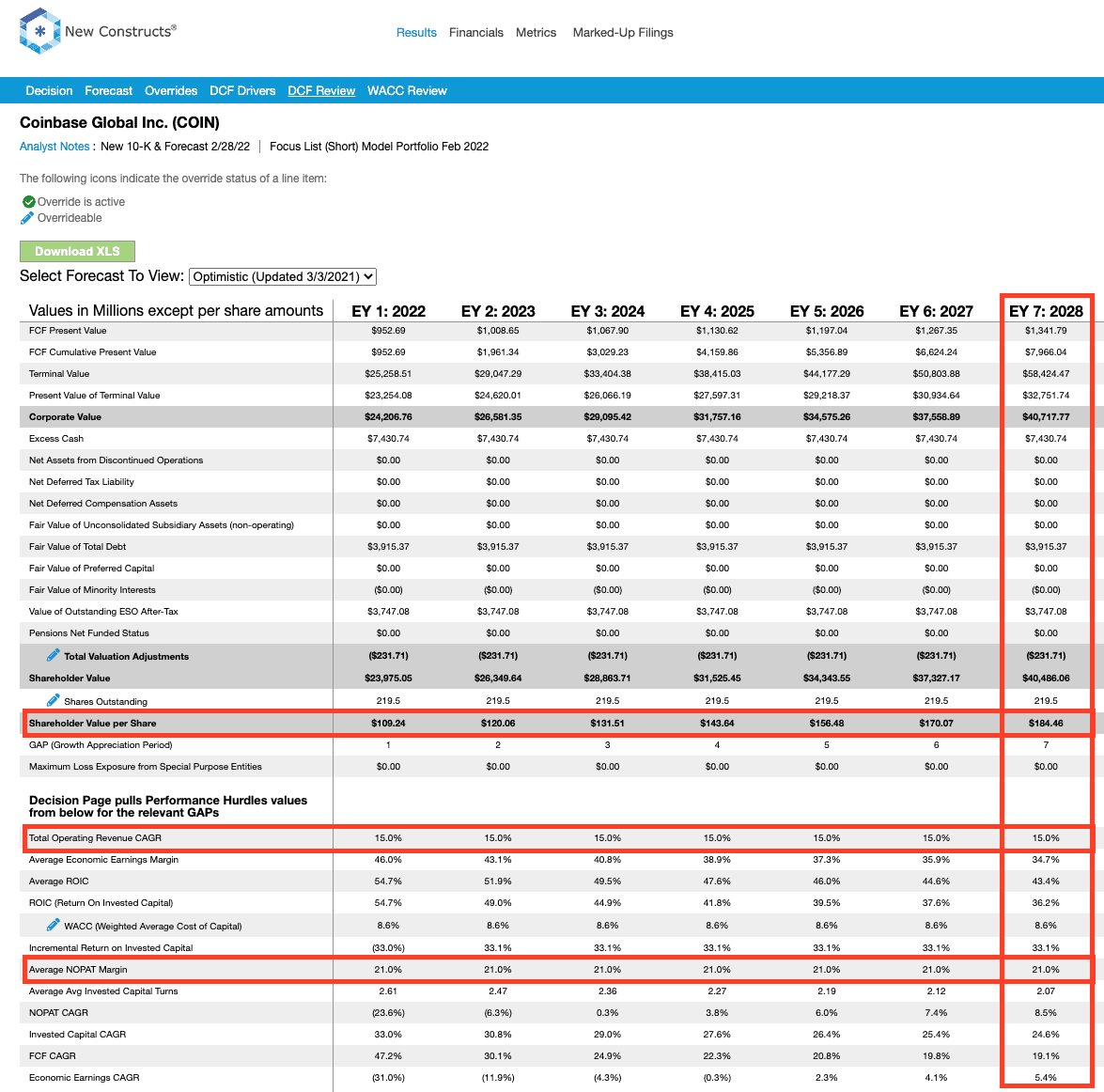Click the FCF Cumulative Present Value label

tap(92, 352)
